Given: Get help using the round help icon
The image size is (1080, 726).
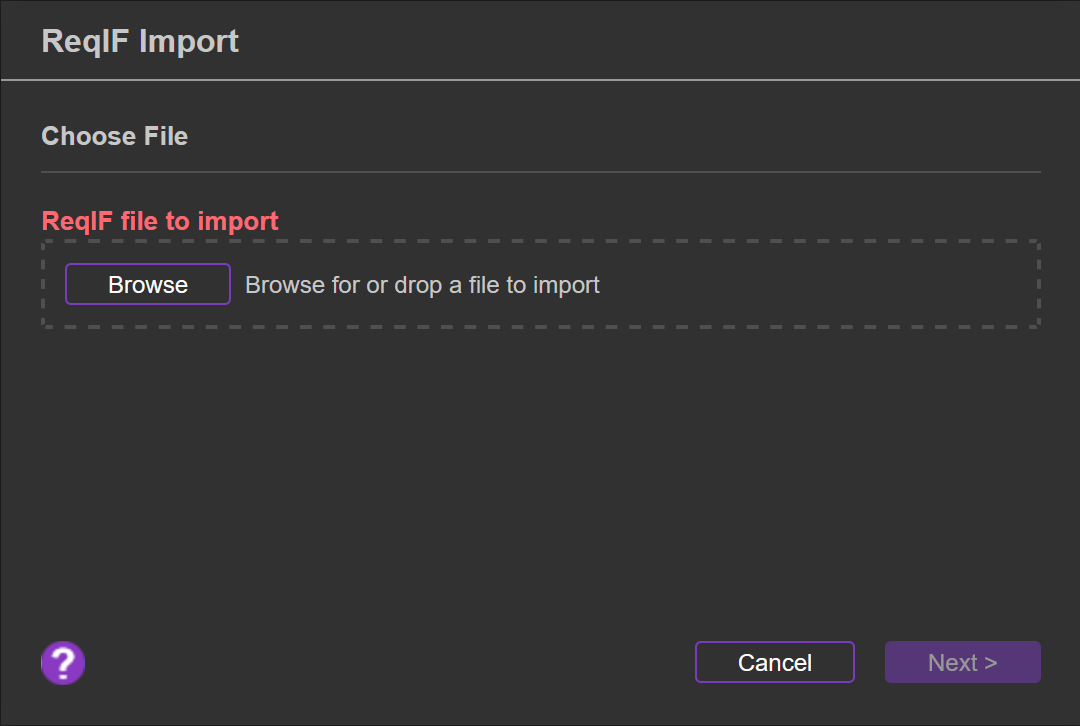Looking at the screenshot, I should [x=63, y=662].
